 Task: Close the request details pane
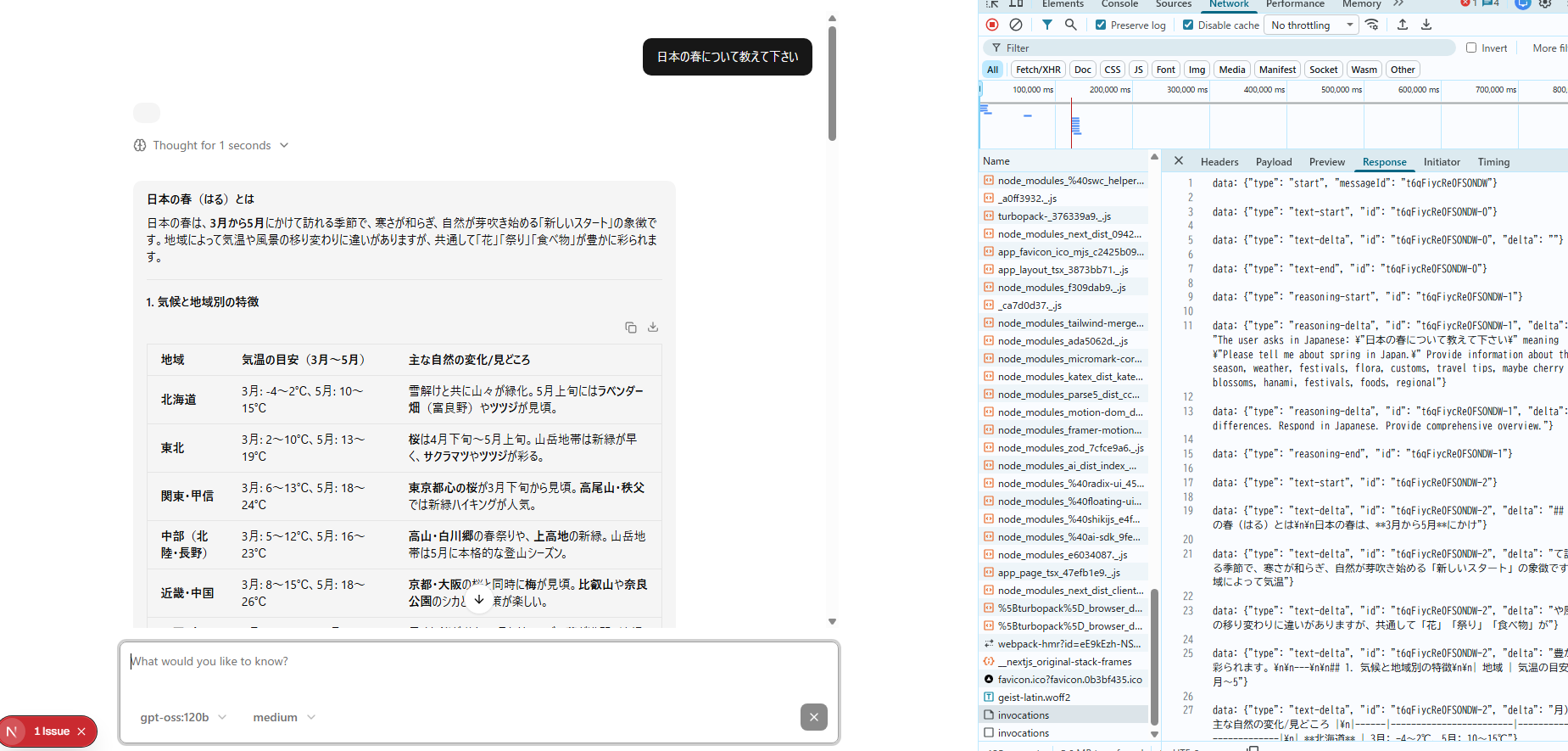[1179, 160]
